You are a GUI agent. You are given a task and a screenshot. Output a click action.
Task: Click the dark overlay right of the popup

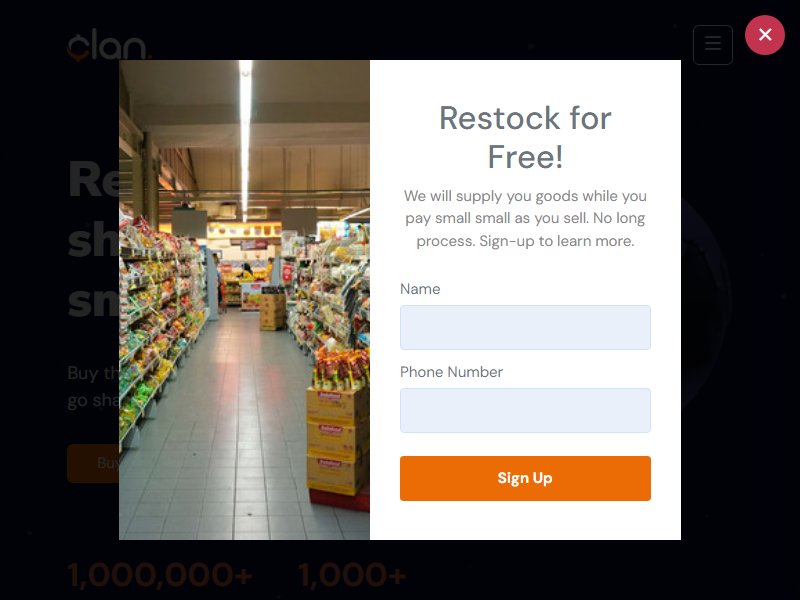pyautogui.click(x=740, y=306)
